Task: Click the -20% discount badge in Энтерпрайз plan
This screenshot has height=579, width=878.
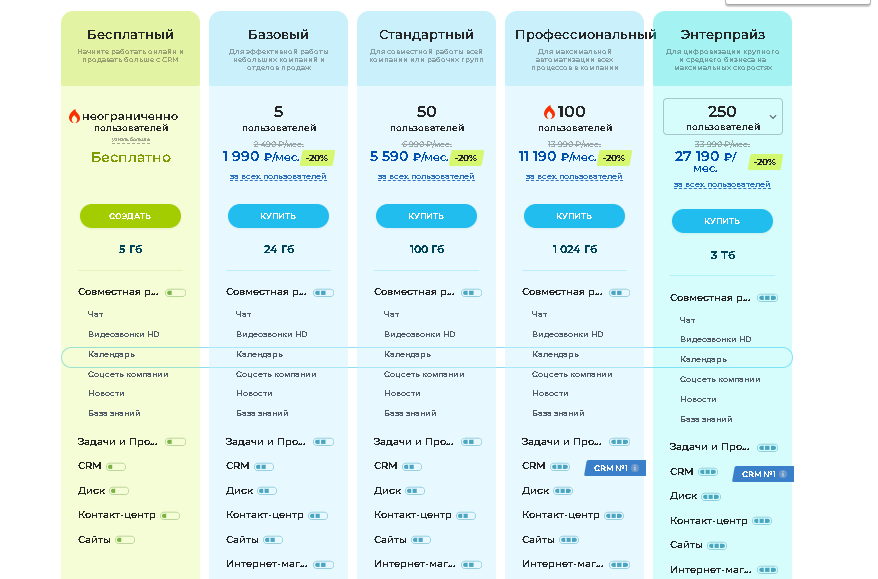Action: point(765,162)
